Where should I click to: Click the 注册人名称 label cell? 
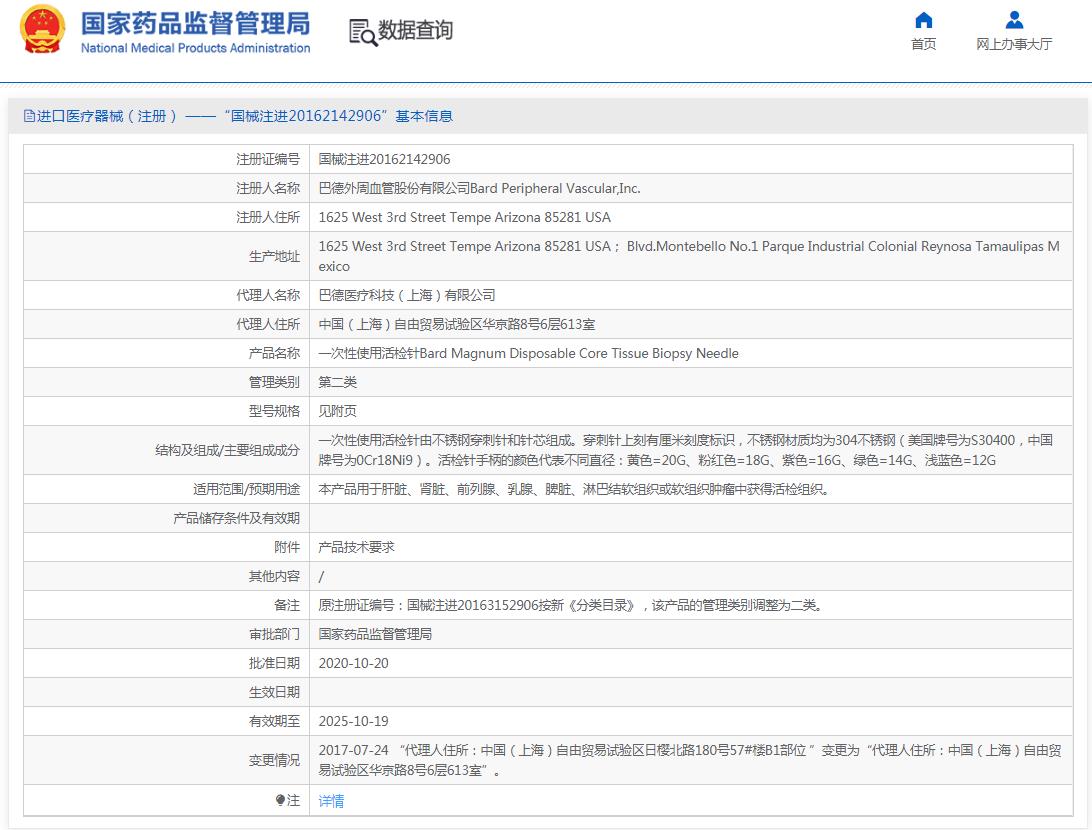(x=166, y=189)
